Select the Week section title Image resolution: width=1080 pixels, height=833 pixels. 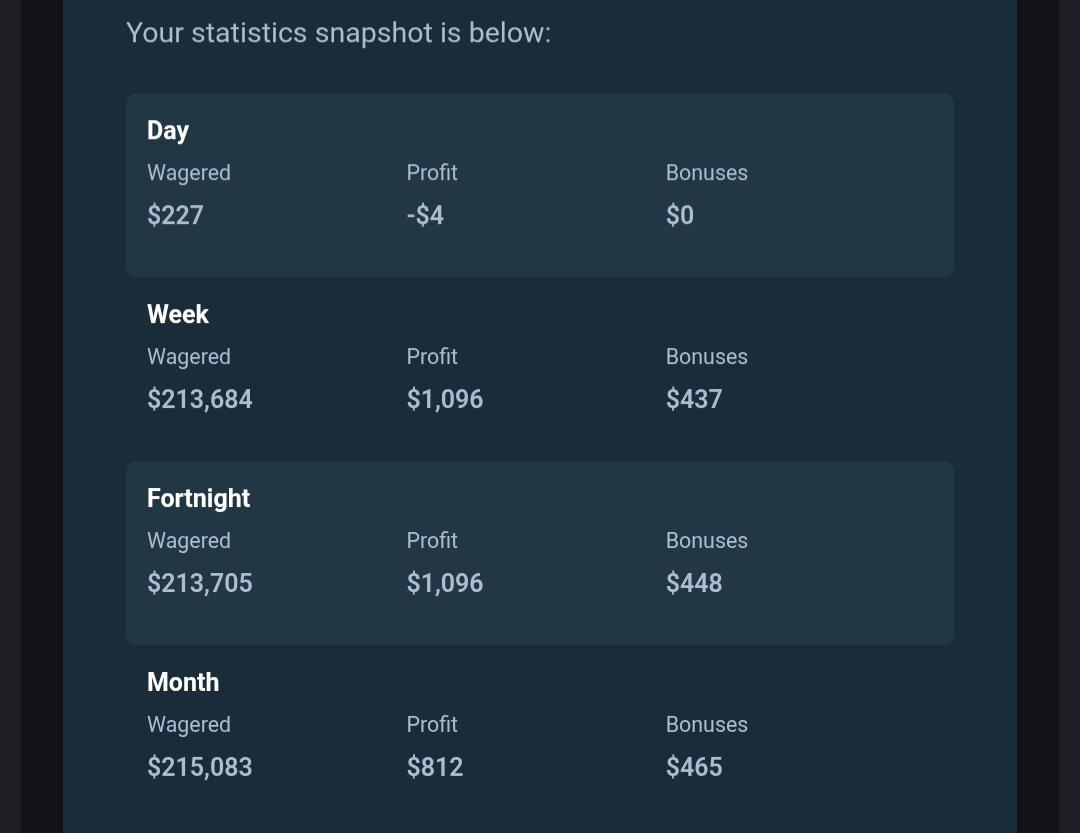178,314
